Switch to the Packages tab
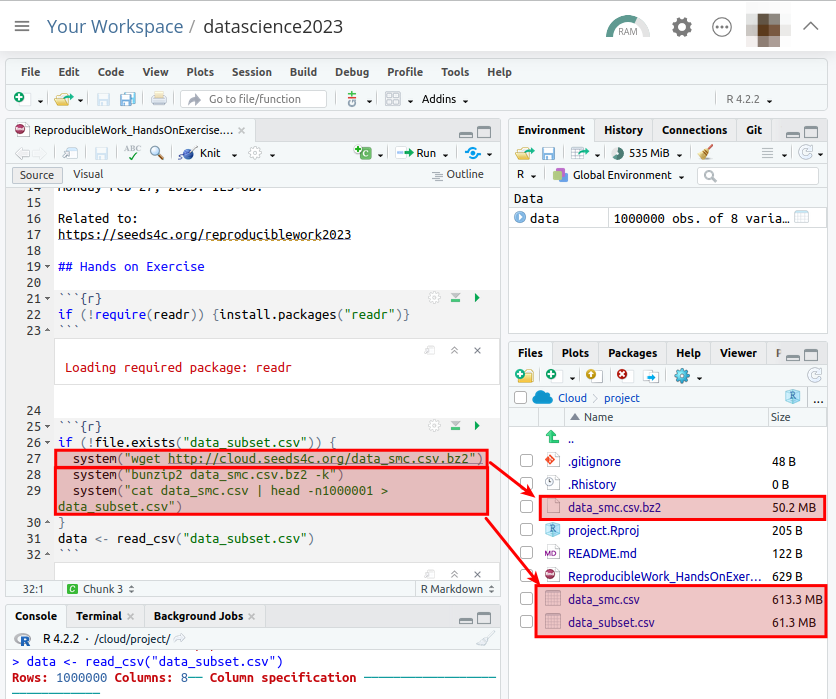 (x=632, y=353)
